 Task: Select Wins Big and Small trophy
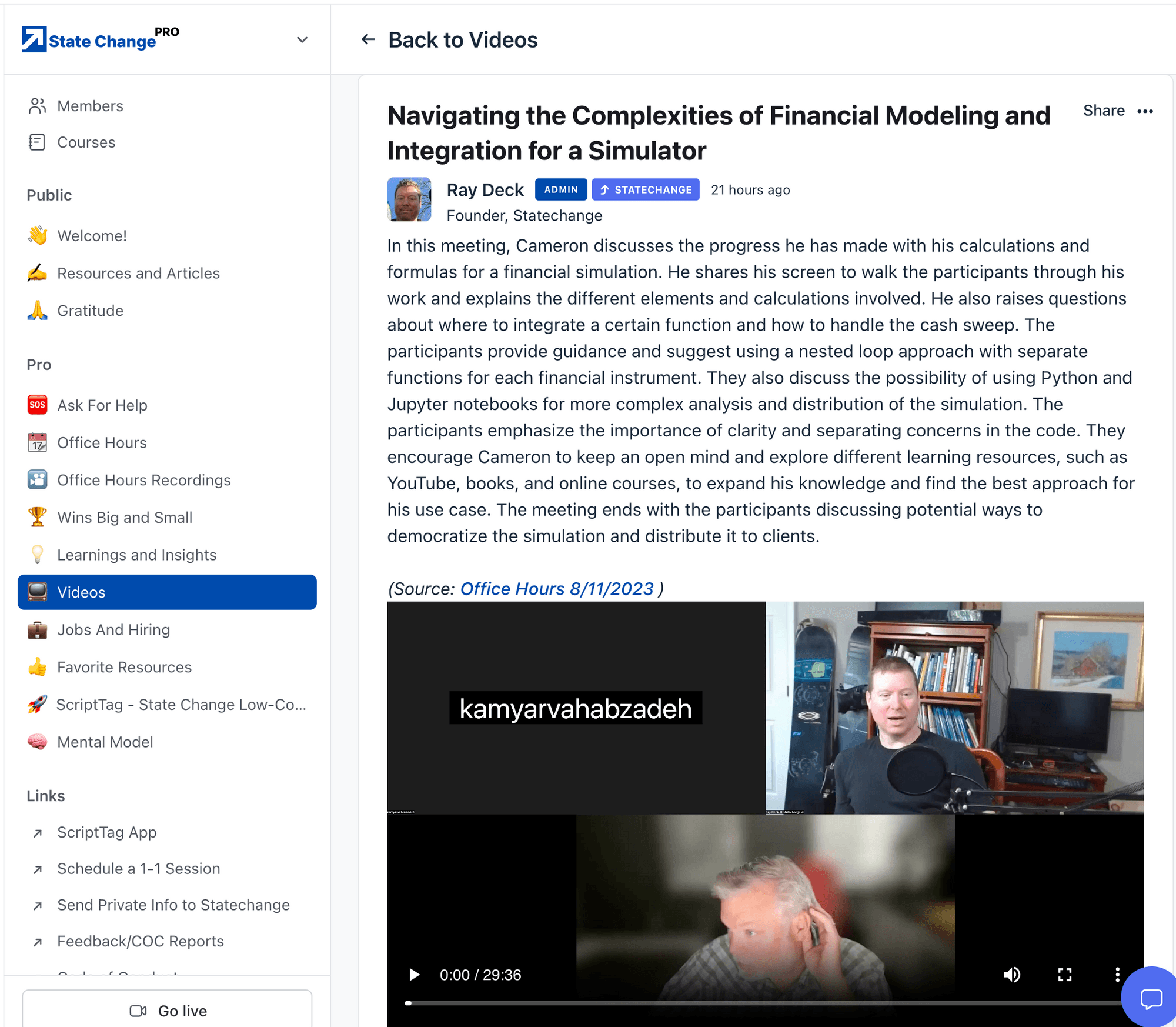[x=124, y=518]
